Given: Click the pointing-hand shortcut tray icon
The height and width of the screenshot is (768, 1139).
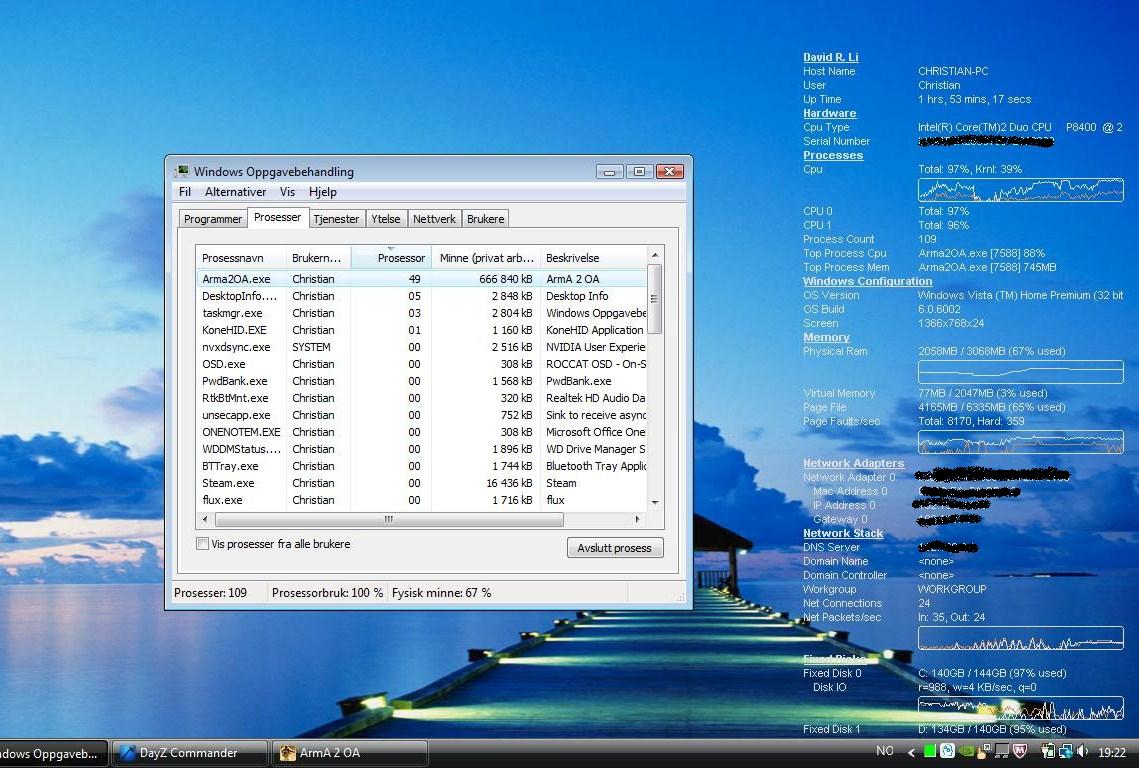Looking at the screenshot, I should pos(984,752).
